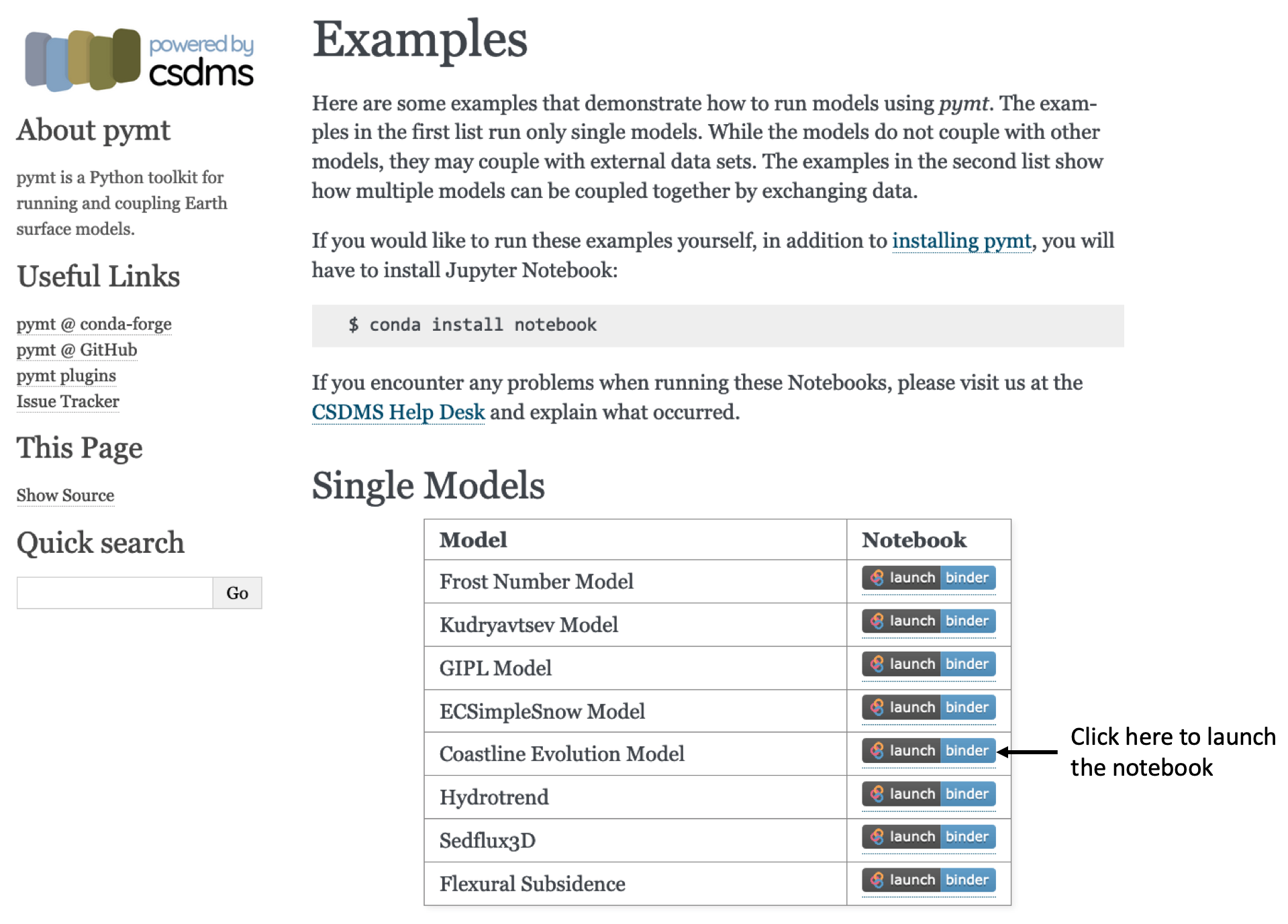Launch binder for Hydrotrend notebook

pos(928,794)
